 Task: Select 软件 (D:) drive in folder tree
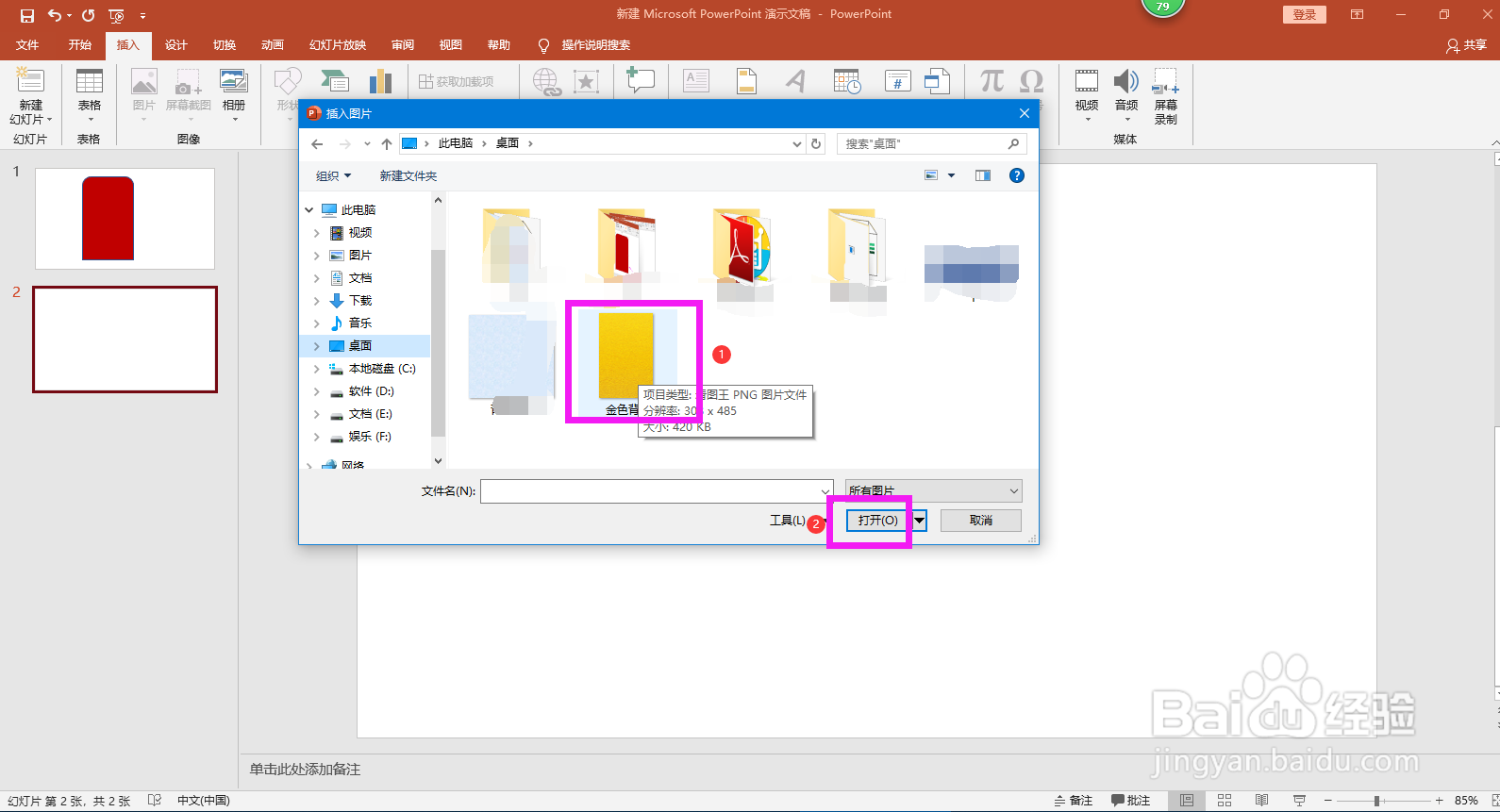(x=371, y=391)
